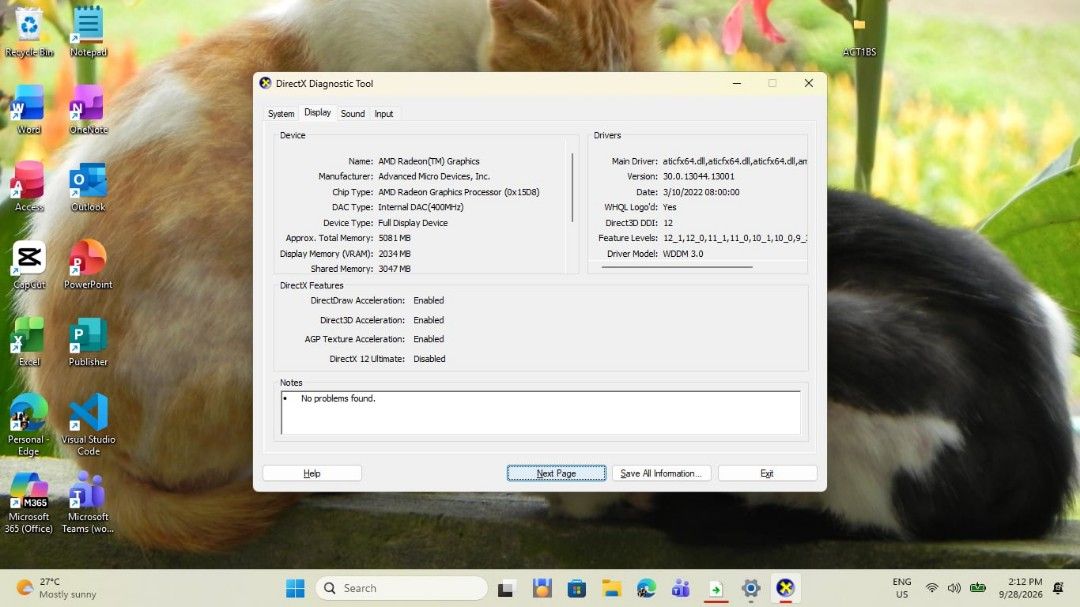
Task: Open Microsoft Store from the taskbar
Action: point(577,588)
